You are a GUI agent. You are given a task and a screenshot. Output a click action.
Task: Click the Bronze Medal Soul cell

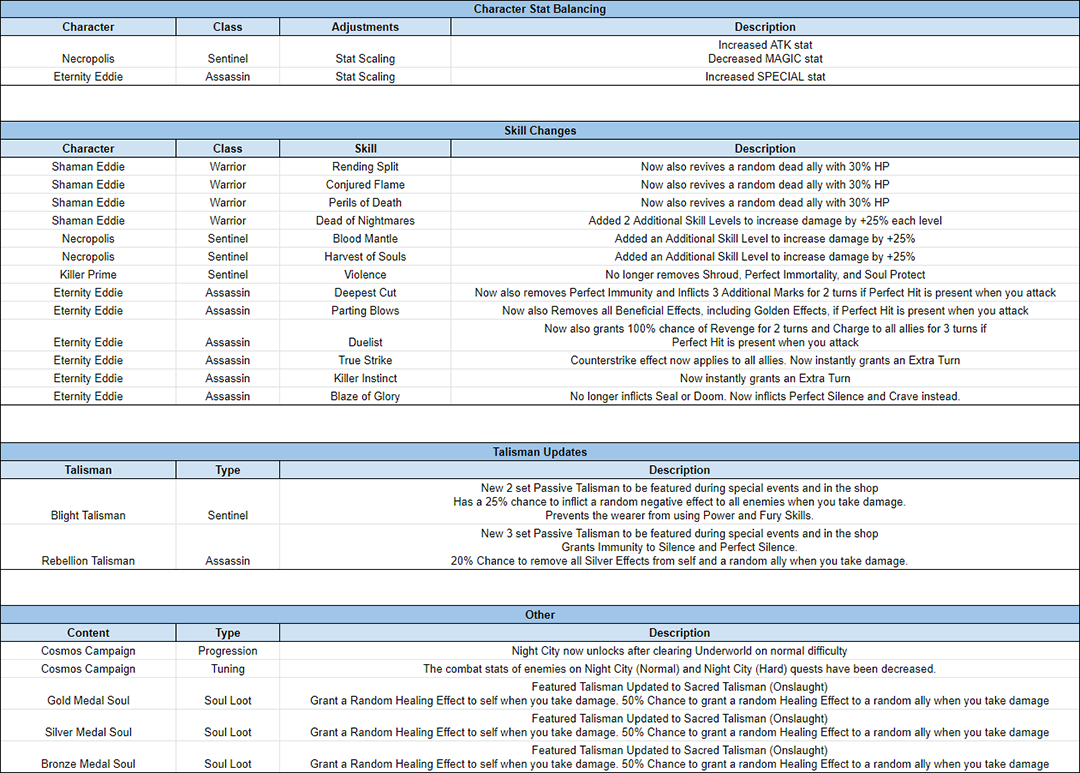88,764
